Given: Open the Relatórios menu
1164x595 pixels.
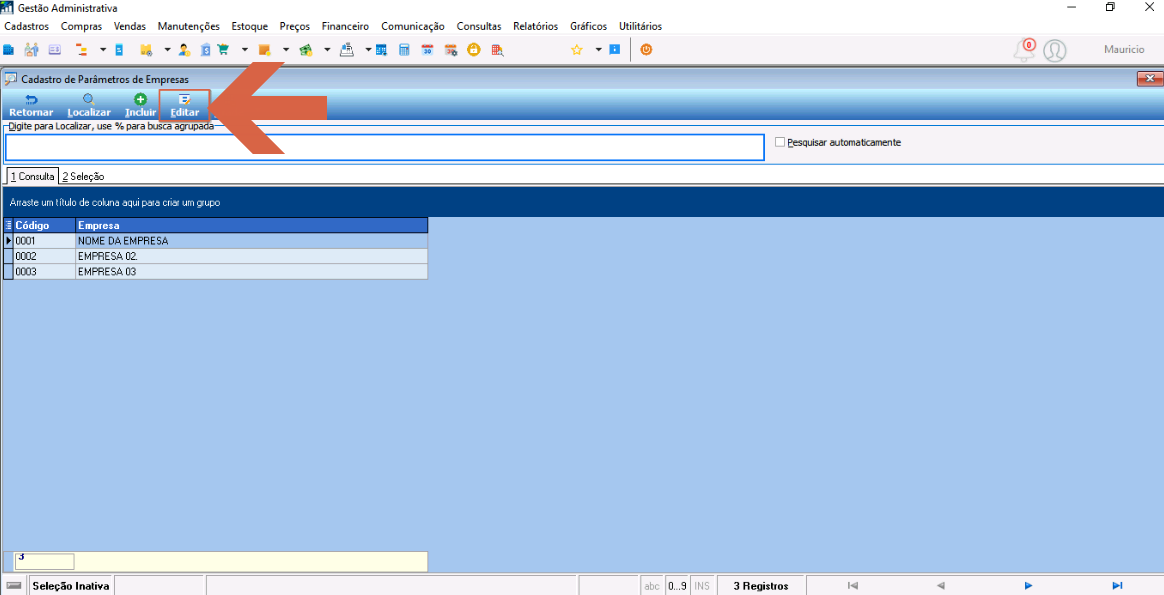Looking at the screenshot, I should pos(535,26).
